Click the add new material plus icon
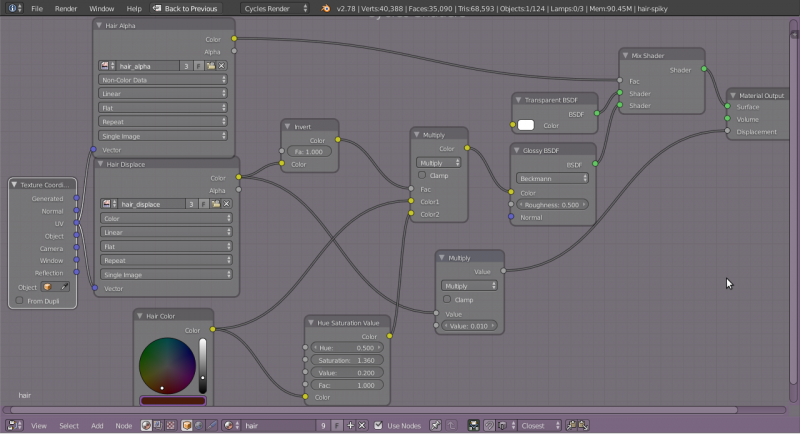The width and height of the screenshot is (800, 434). (350, 425)
